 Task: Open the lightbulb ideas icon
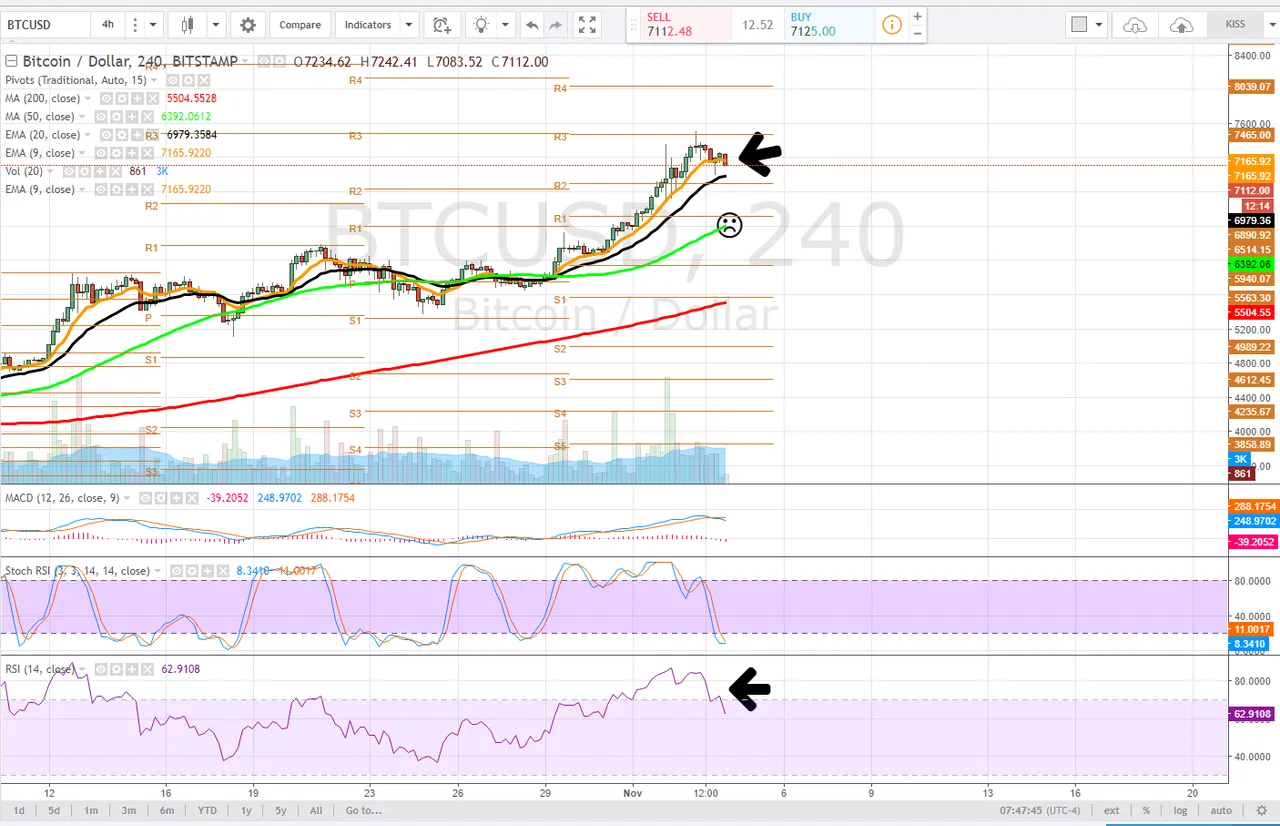click(482, 25)
